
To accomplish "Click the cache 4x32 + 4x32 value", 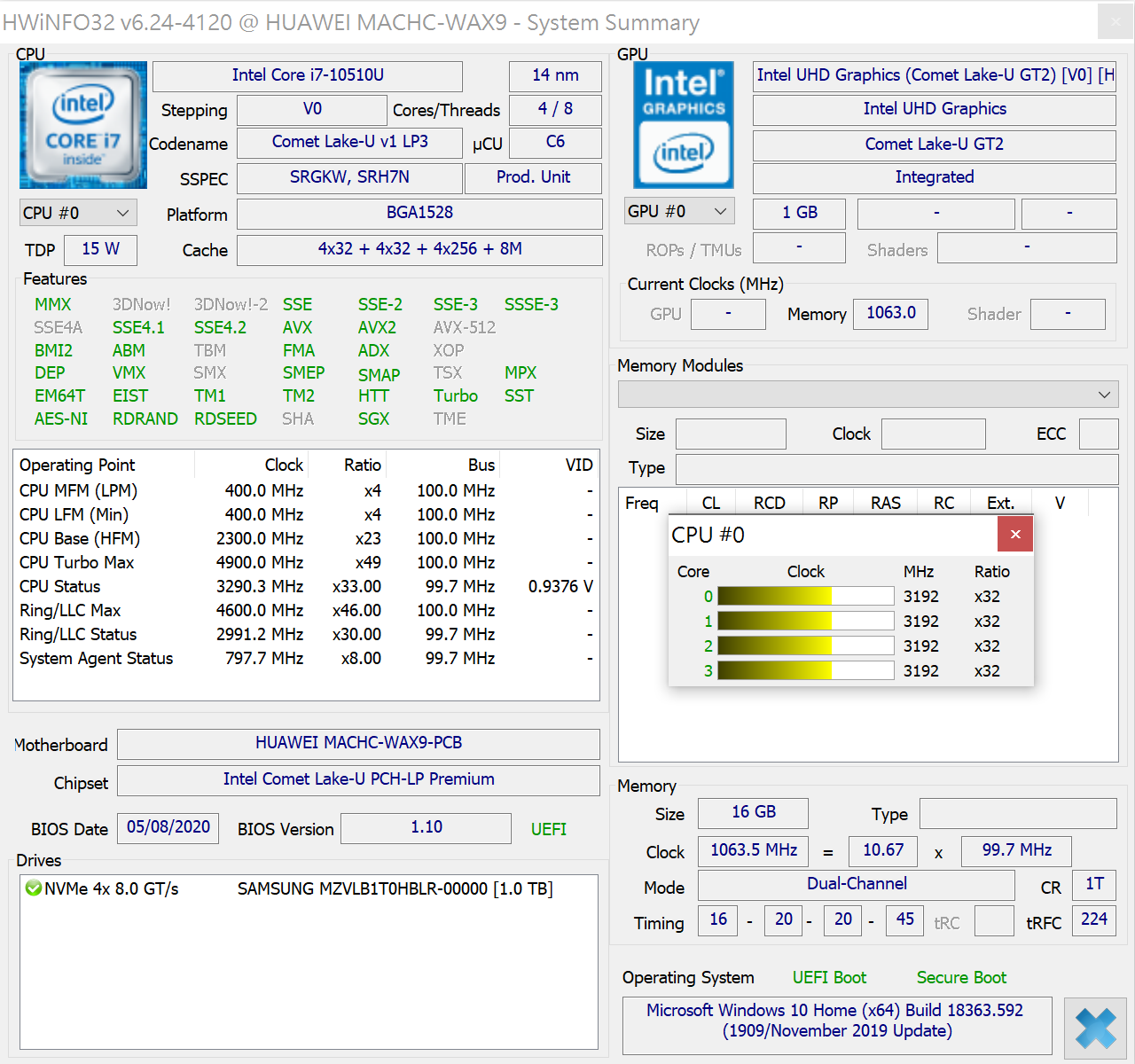I will (x=419, y=250).
